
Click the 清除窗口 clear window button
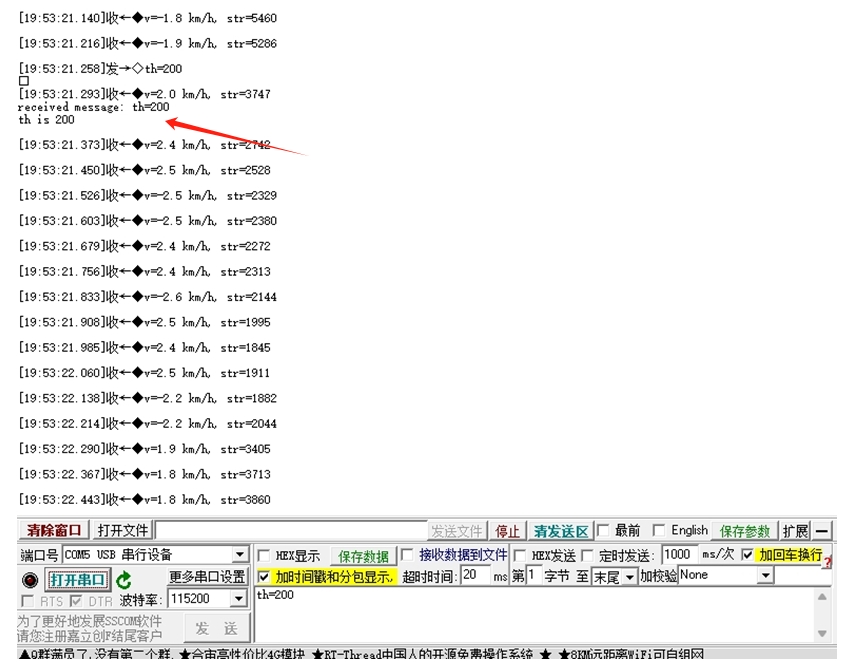coord(54,530)
